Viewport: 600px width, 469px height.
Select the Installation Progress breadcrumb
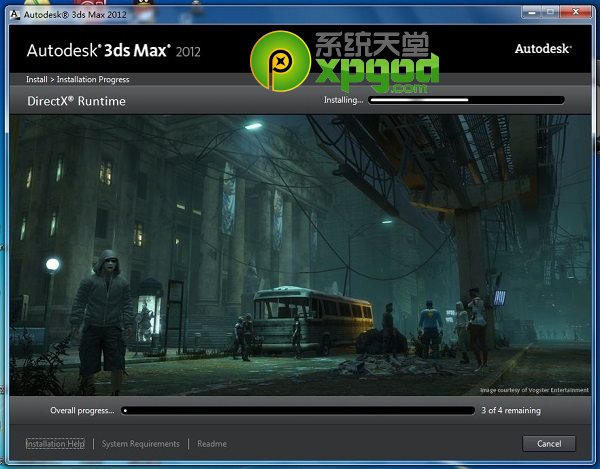94,80
